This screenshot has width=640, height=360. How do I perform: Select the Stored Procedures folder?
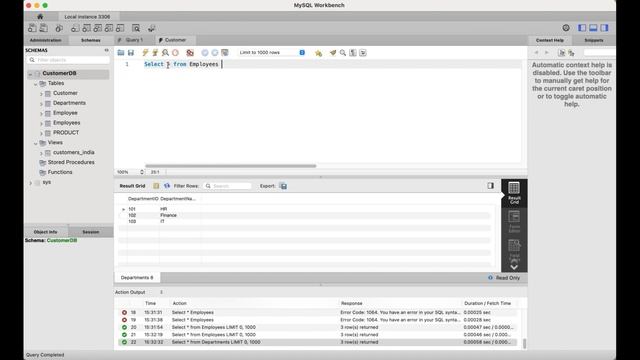tap(71, 162)
